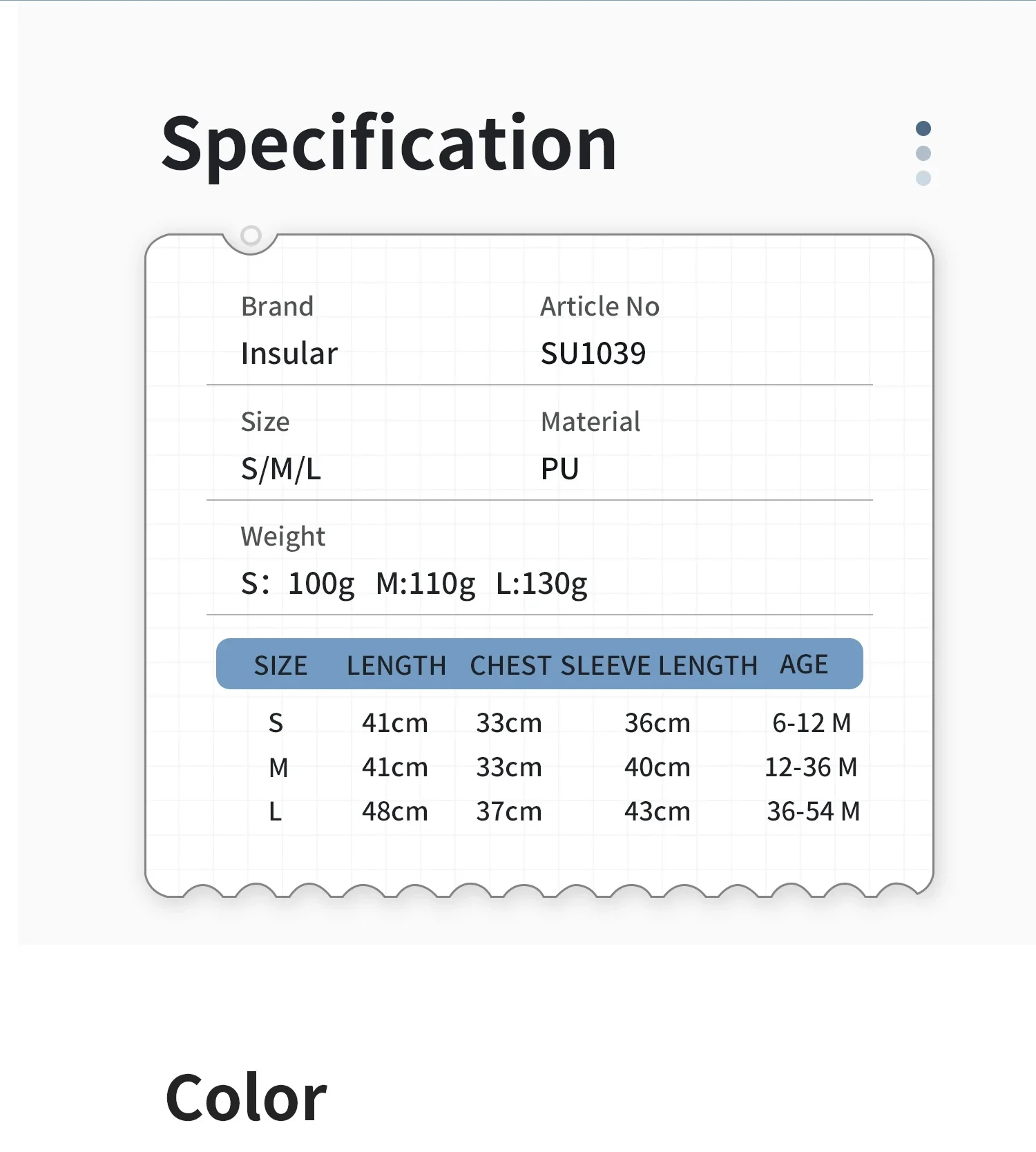
Task: Click the S/M/L size value
Action: tap(281, 470)
